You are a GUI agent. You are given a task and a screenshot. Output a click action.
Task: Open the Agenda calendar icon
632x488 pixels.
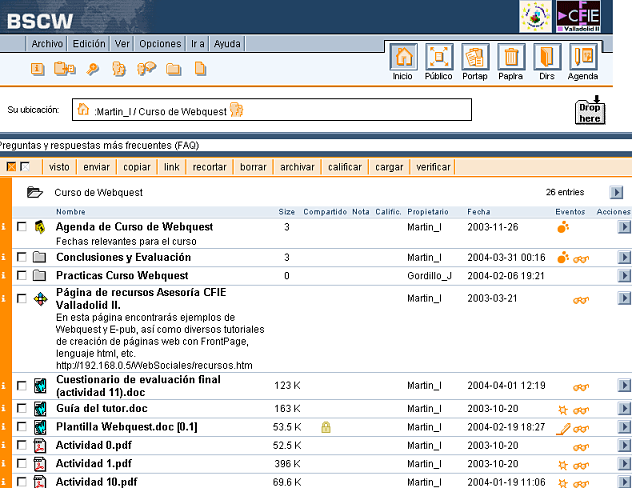pyautogui.click(x=583, y=61)
